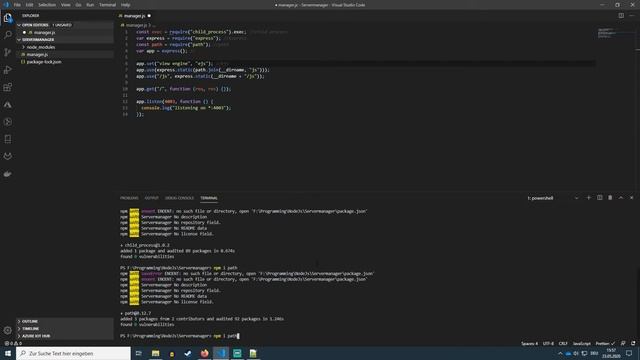
Task: Open Windows Action Center notifications
Action: 629,353
